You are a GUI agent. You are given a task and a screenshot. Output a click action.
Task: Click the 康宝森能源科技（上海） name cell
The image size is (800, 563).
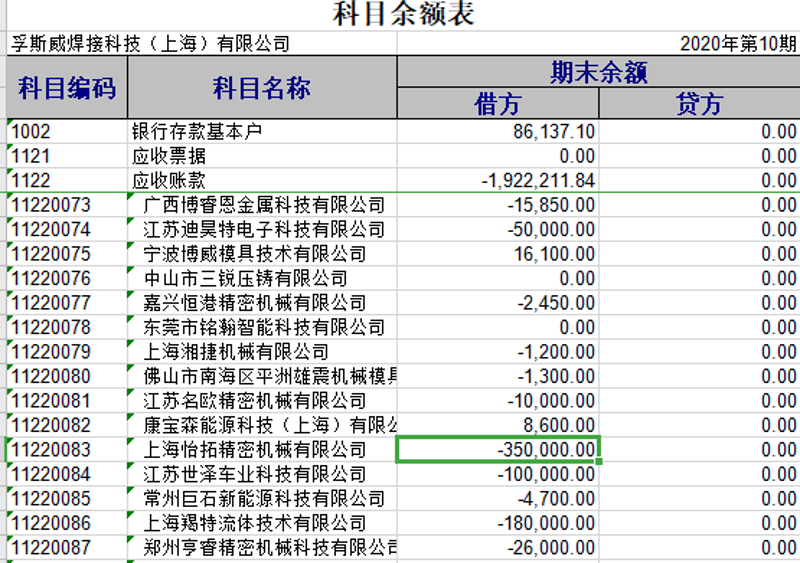(x=262, y=426)
